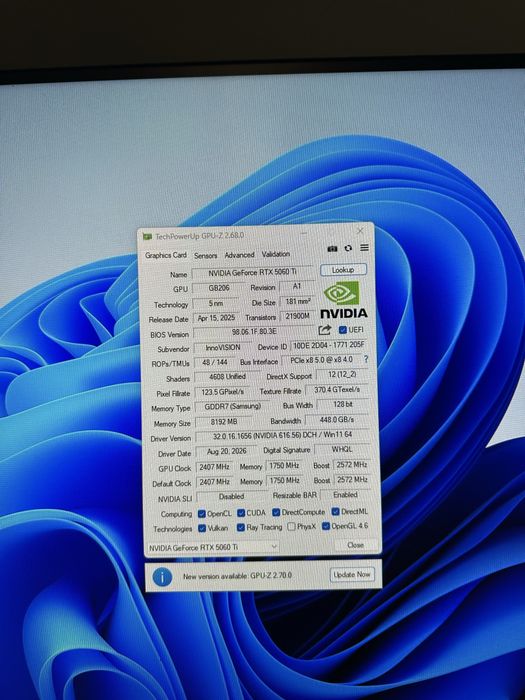The width and height of the screenshot is (525, 700).
Task: Click the Shaders field 4608 Unified
Action: pyautogui.click(x=227, y=377)
